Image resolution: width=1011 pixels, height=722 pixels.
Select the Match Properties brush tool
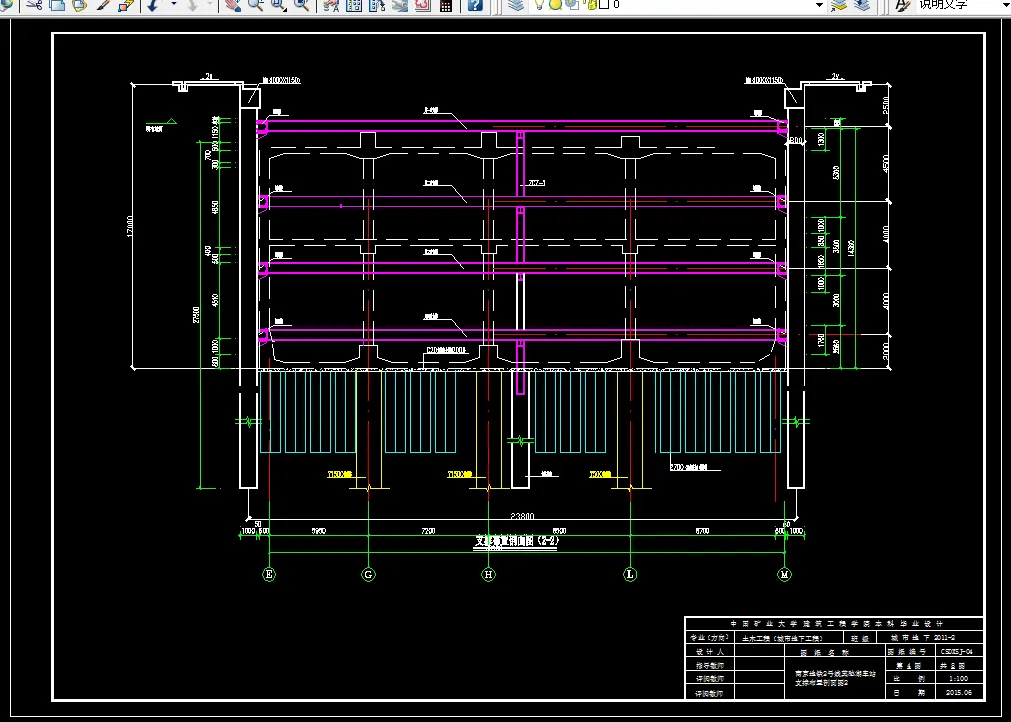(103, 5)
